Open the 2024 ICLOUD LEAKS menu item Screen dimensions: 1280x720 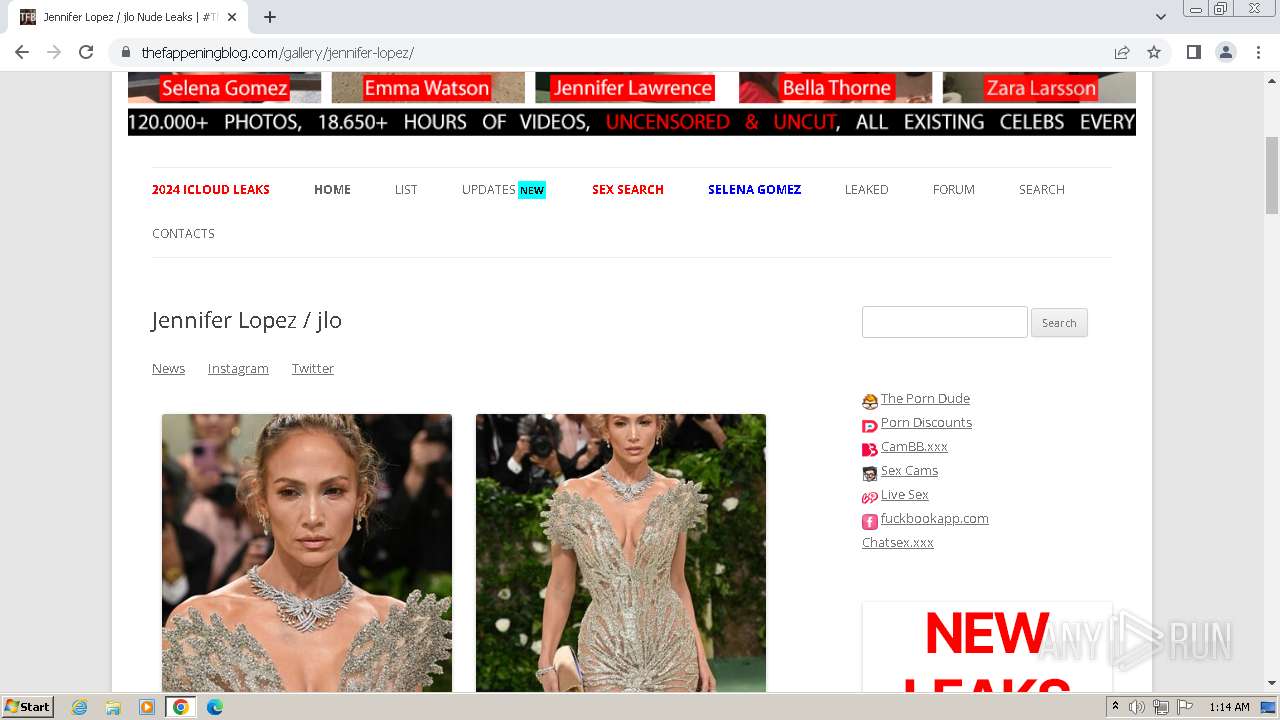[x=211, y=189]
